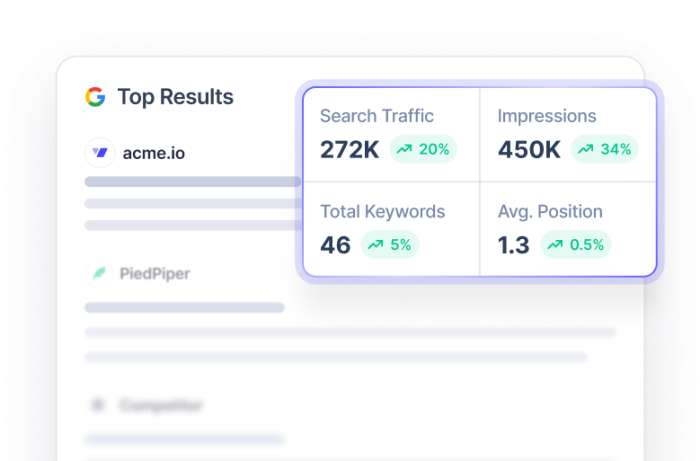Click the trend arrow in the 5% badge
Screen dimensions: 700x461
[375, 244]
